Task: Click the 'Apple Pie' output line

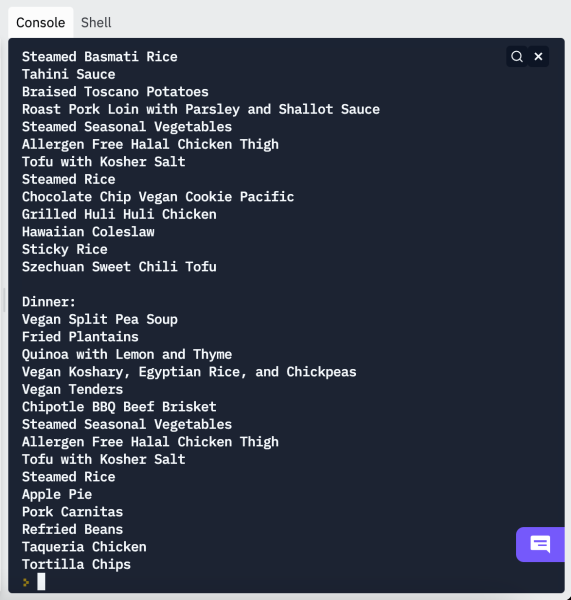Action: pos(57,494)
